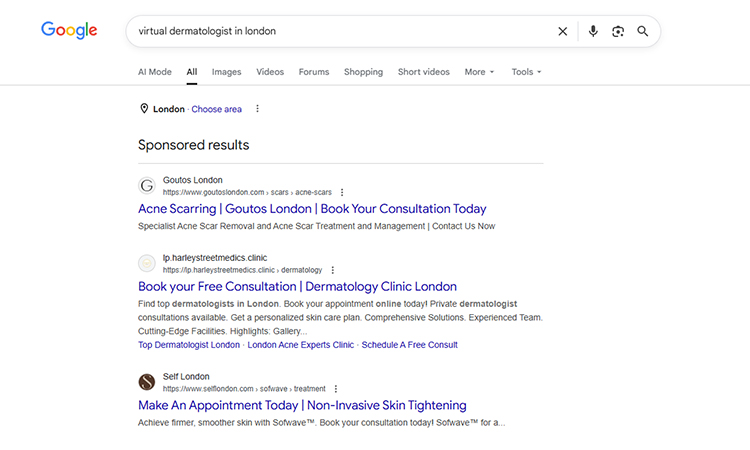Switch to the AI Mode tab
Viewport: 750px width, 450px height.
154,72
